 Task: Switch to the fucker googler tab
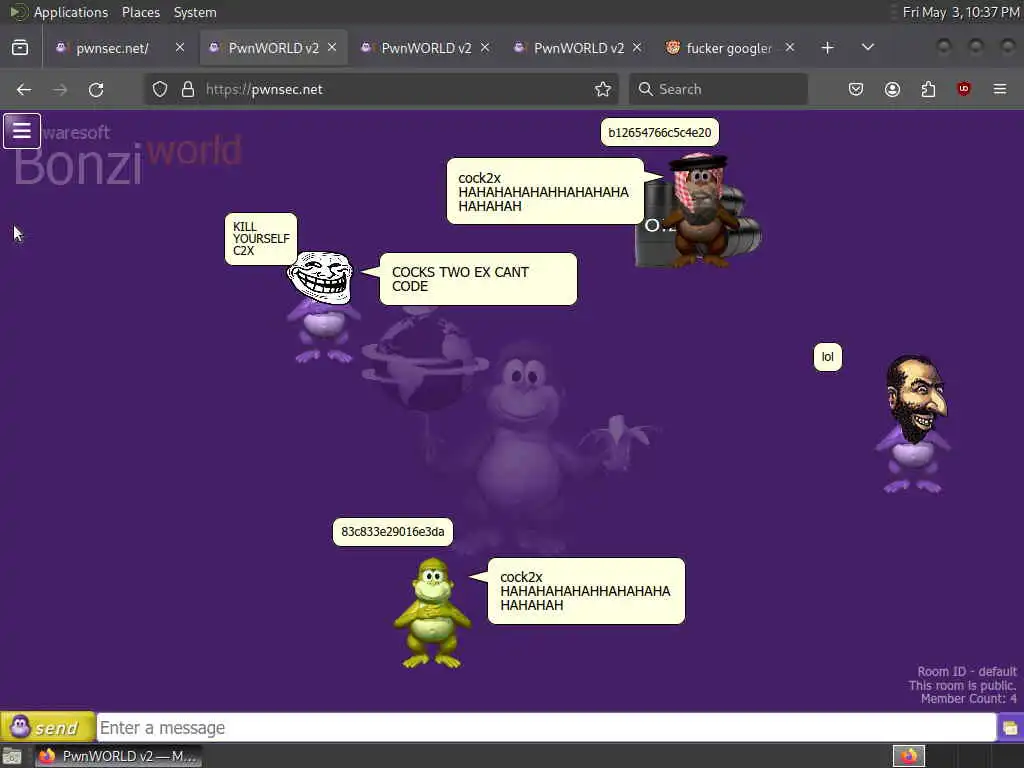coord(730,48)
